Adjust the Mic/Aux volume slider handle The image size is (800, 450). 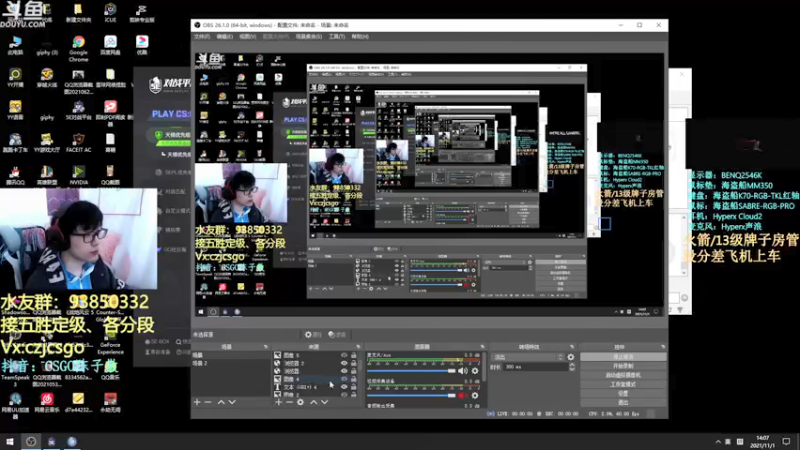pos(452,371)
